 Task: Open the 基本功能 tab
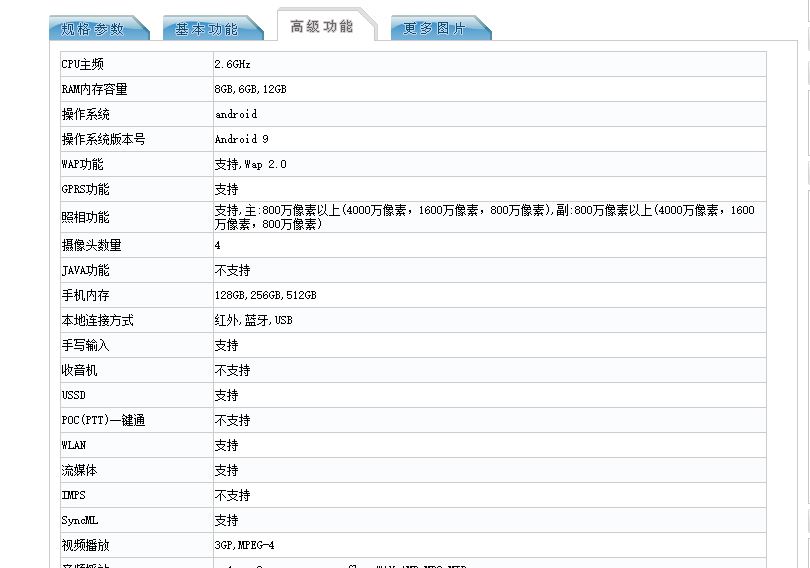coord(207,28)
